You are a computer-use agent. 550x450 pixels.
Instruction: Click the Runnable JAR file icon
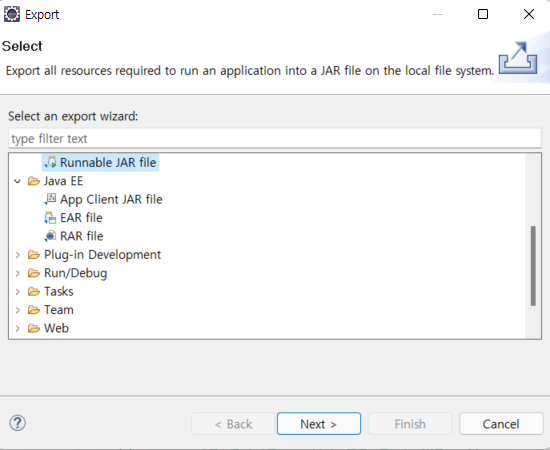(50, 162)
